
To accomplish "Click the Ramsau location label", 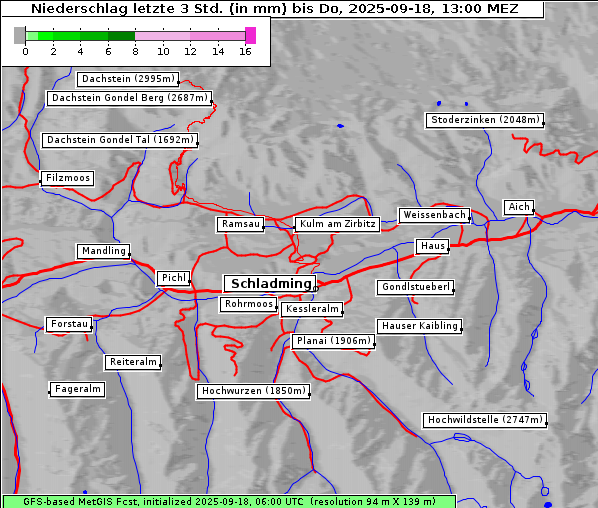I will (241, 224).
